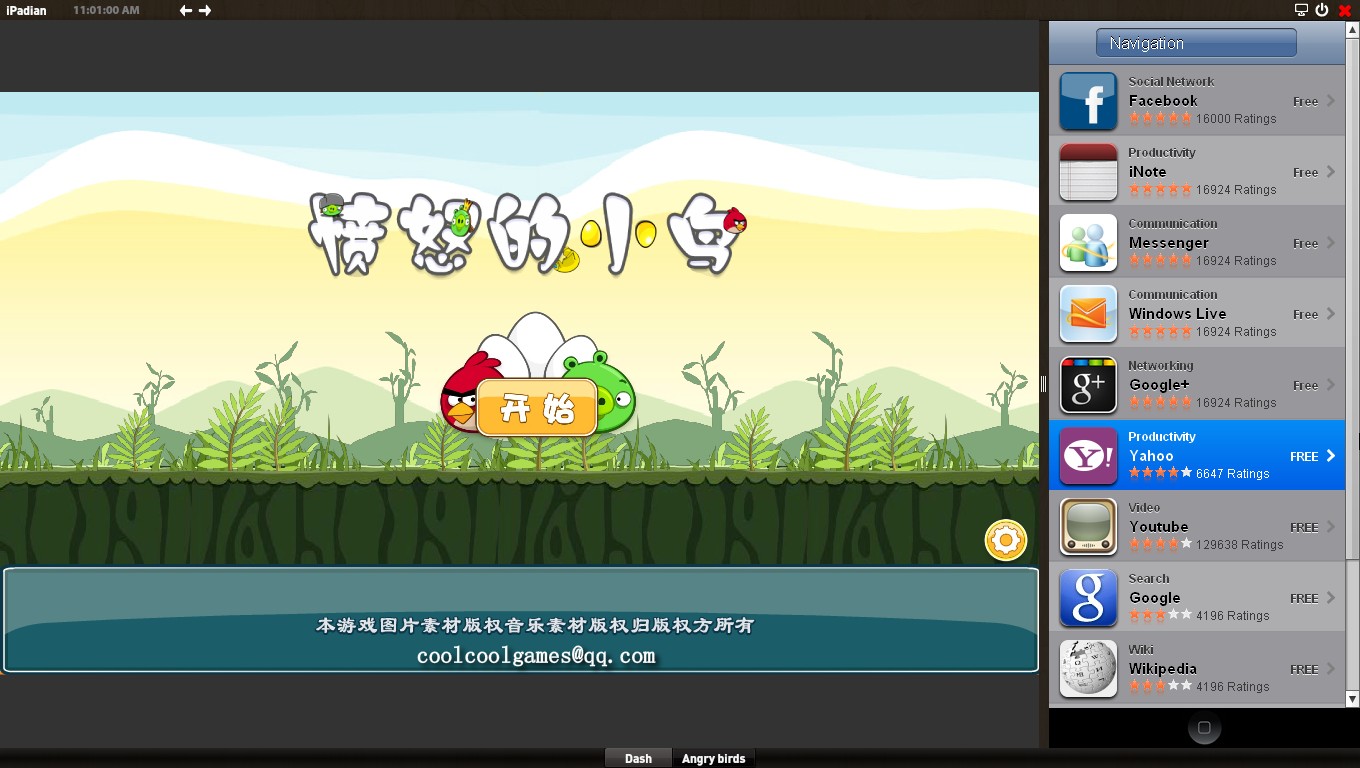Close iPadian with red X
1360x768 pixels.
pos(1345,10)
